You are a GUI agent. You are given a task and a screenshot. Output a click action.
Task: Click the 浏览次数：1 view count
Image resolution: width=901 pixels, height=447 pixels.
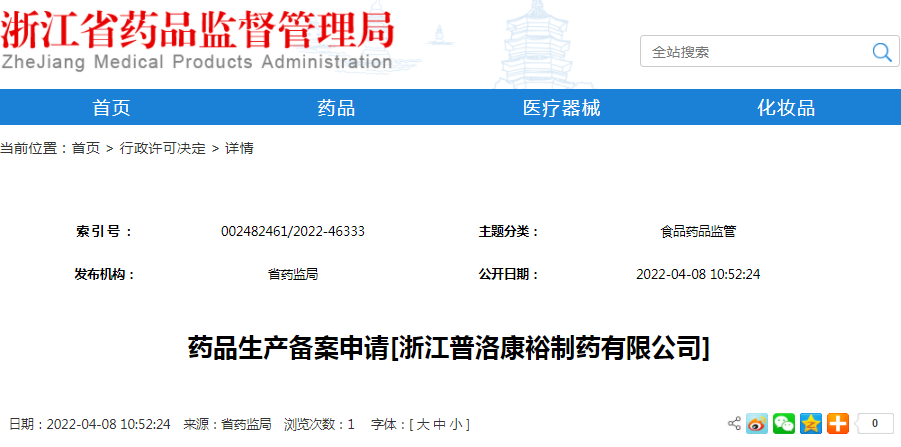(319, 425)
